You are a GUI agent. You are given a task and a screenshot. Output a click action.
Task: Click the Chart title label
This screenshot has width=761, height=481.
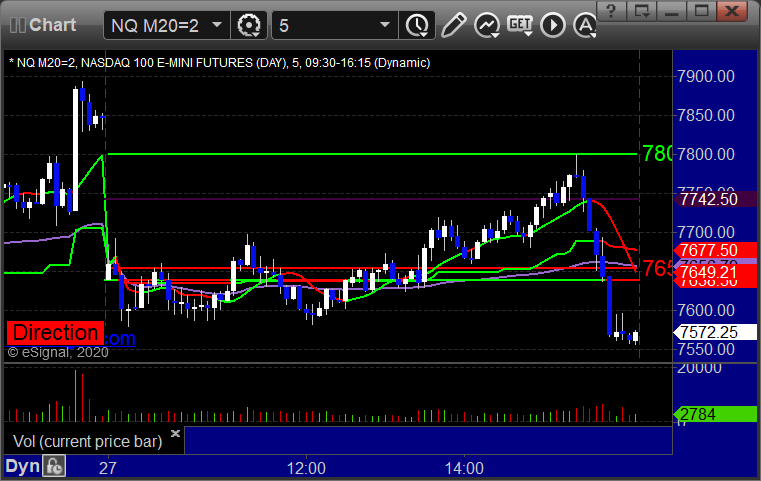(52, 25)
